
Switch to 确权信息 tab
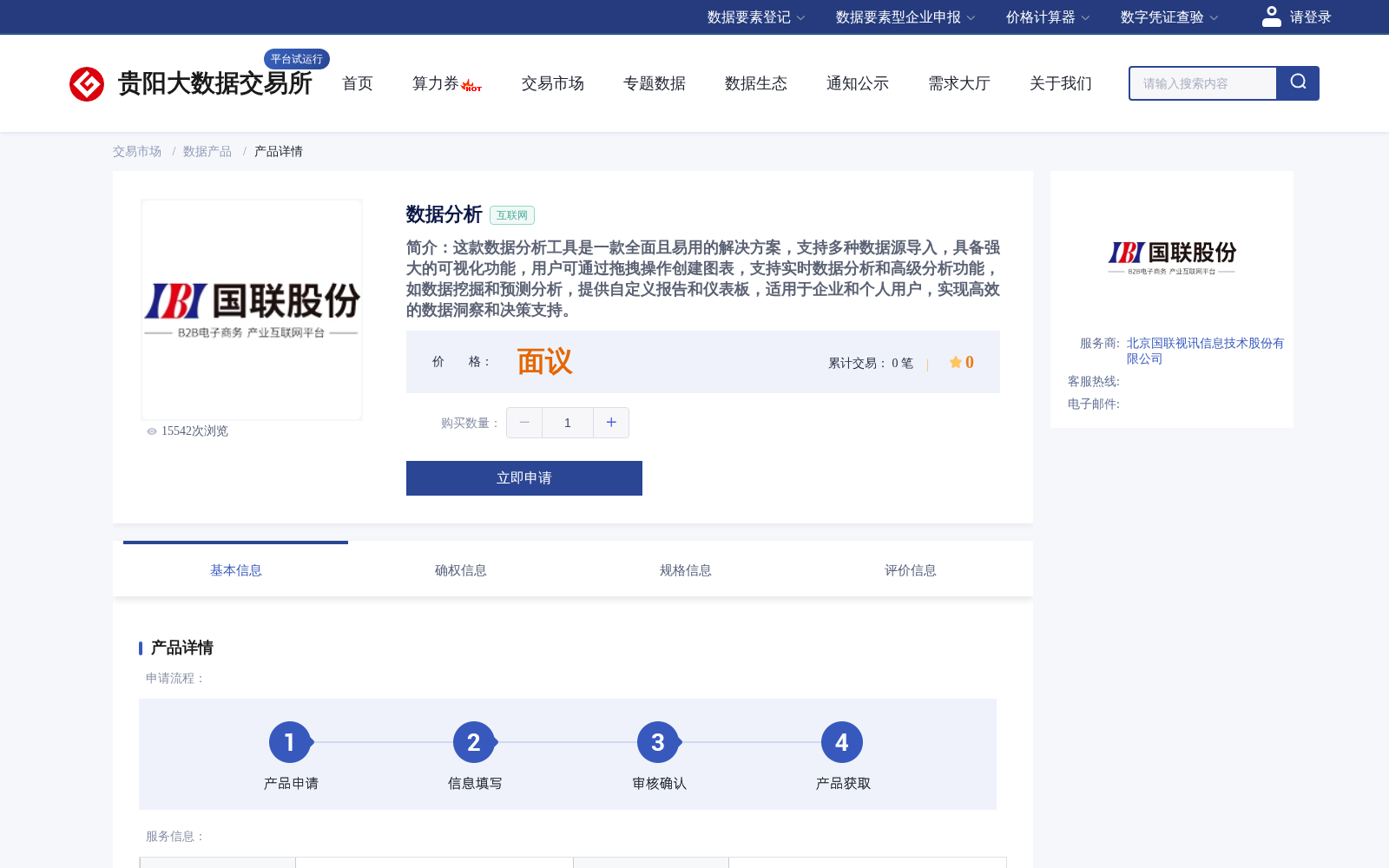pyautogui.click(x=461, y=570)
